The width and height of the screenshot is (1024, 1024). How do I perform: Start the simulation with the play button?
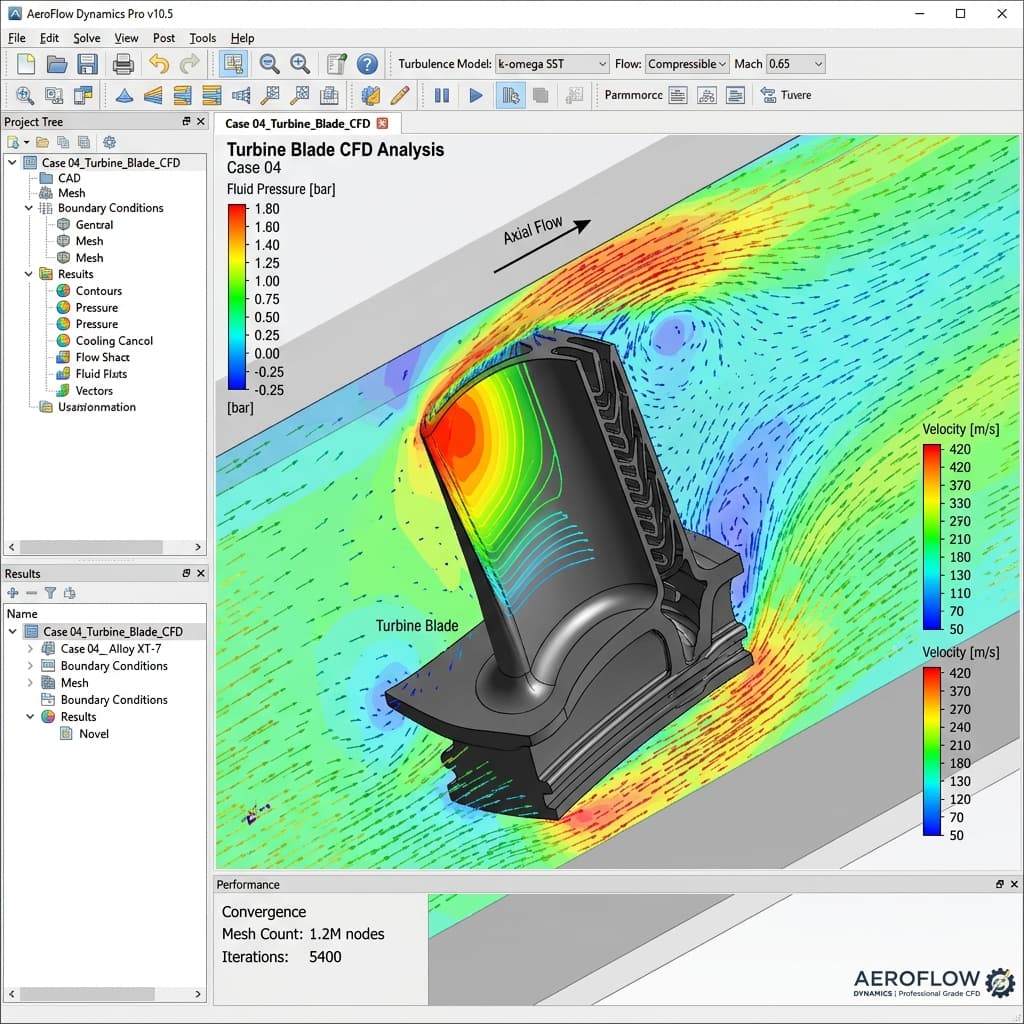point(476,96)
